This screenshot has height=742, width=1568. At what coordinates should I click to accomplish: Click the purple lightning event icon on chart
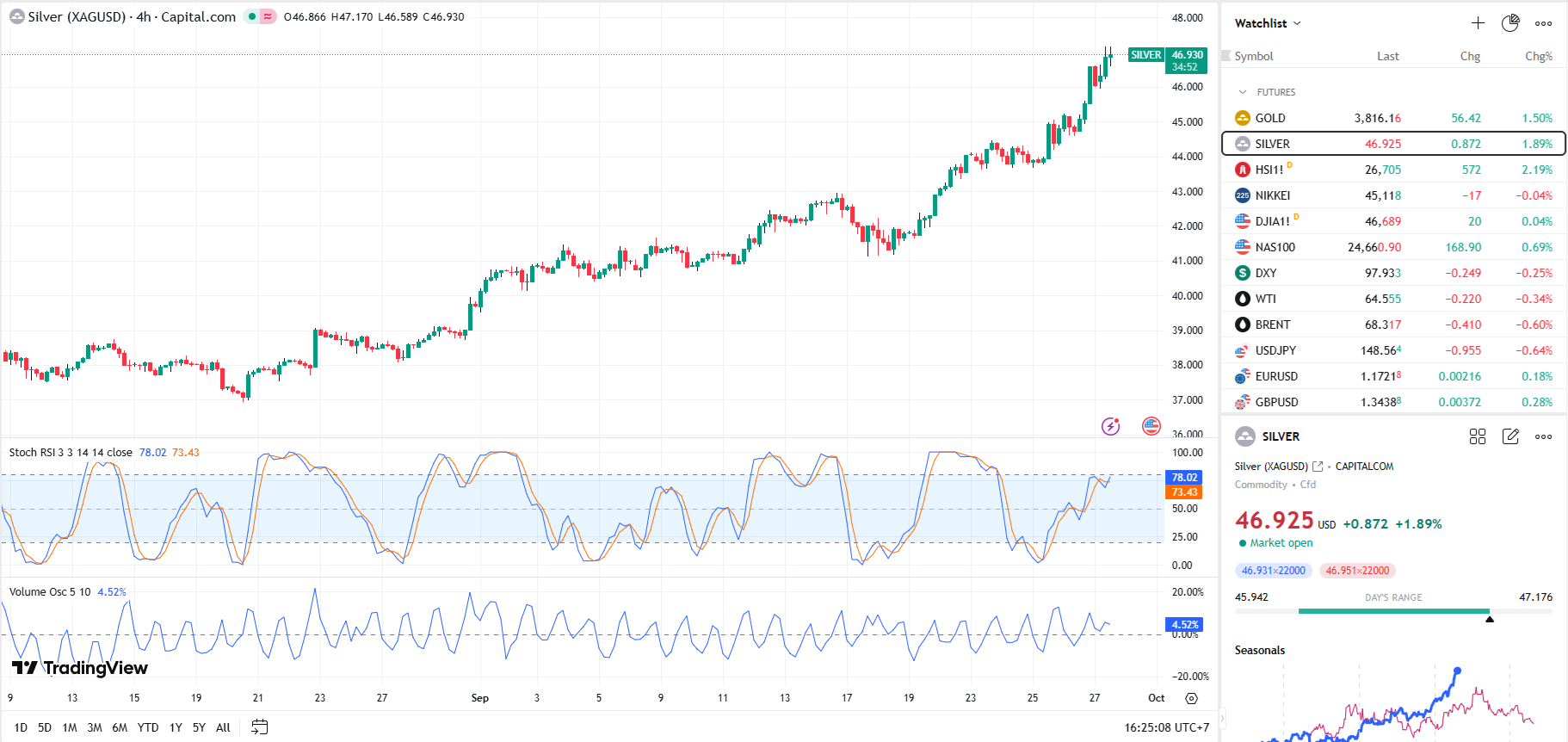[x=1111, y=426]
